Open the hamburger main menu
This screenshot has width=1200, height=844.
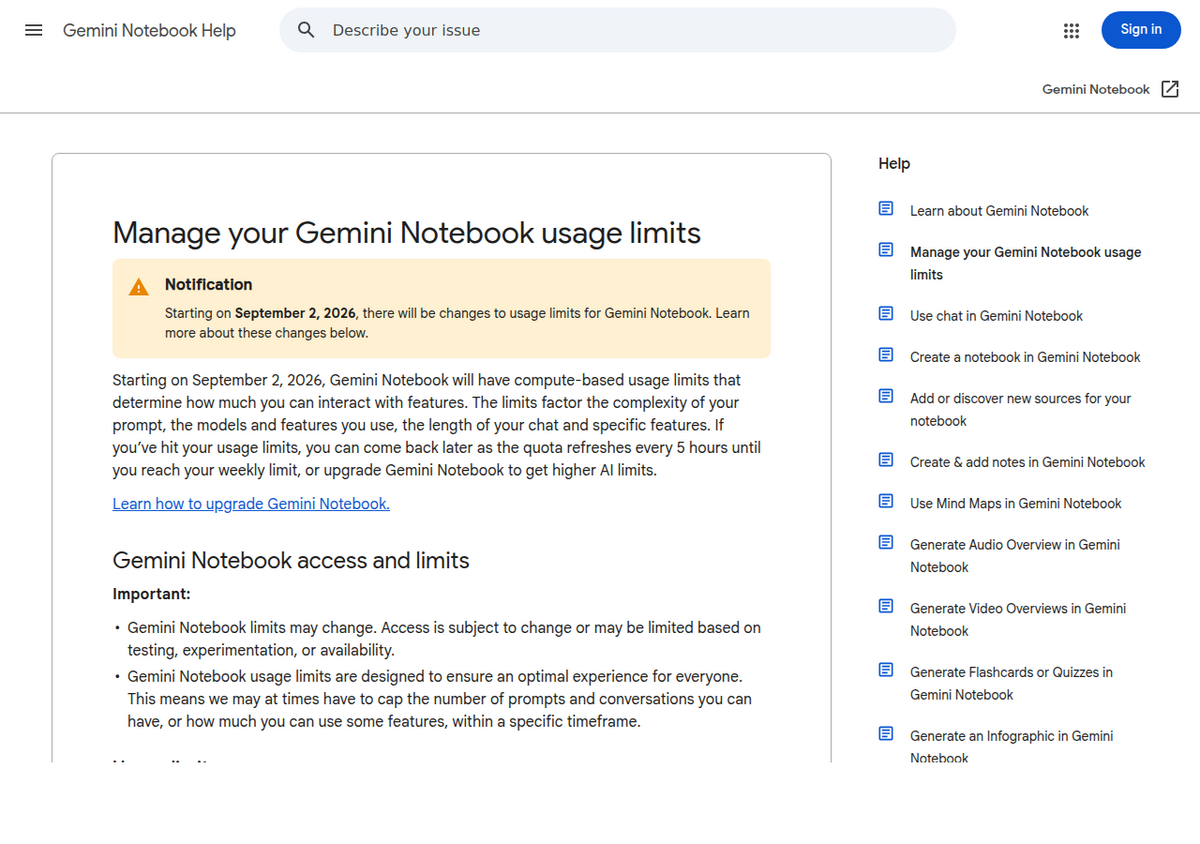(34, 30)
